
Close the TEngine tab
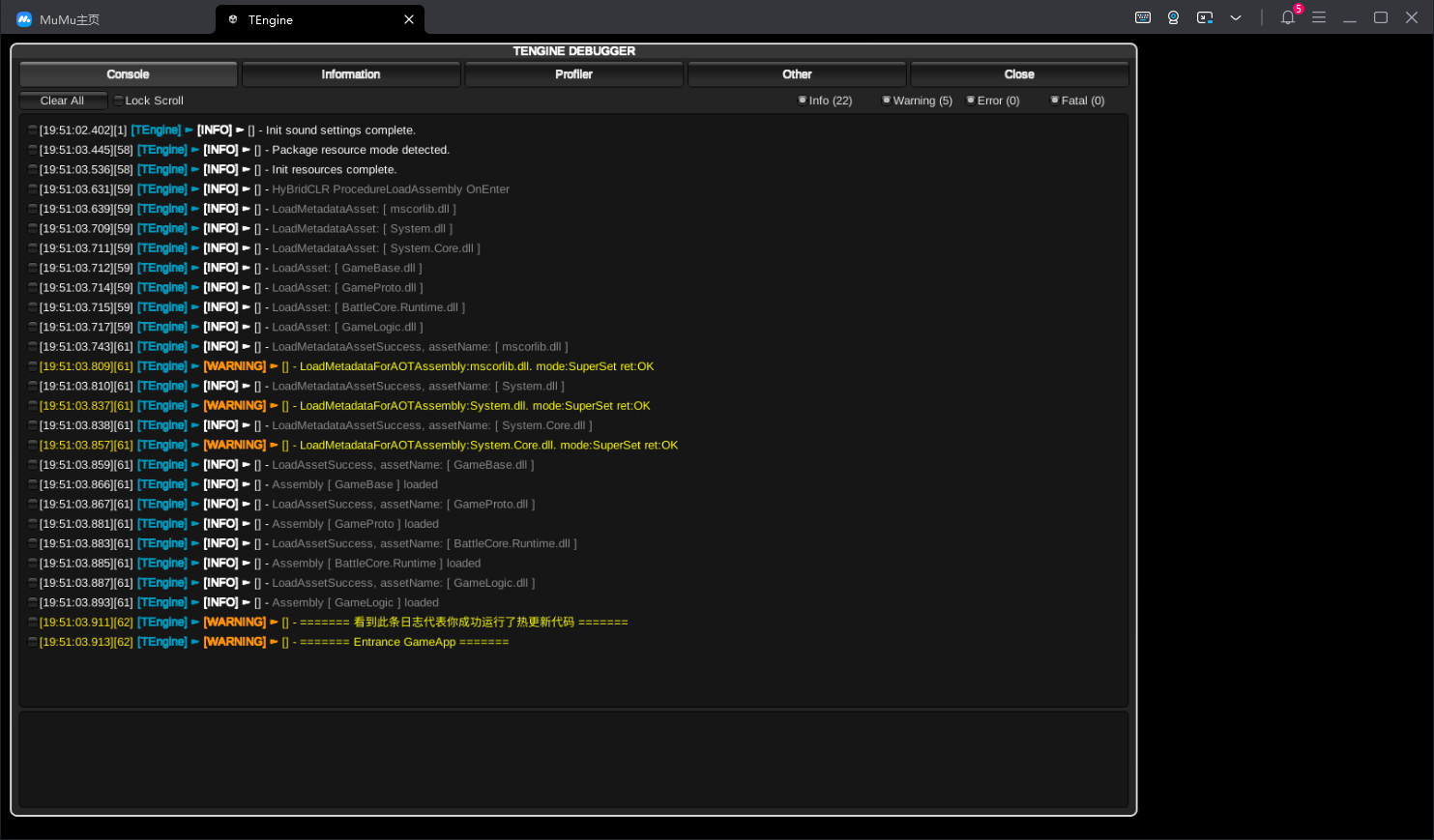409,19
